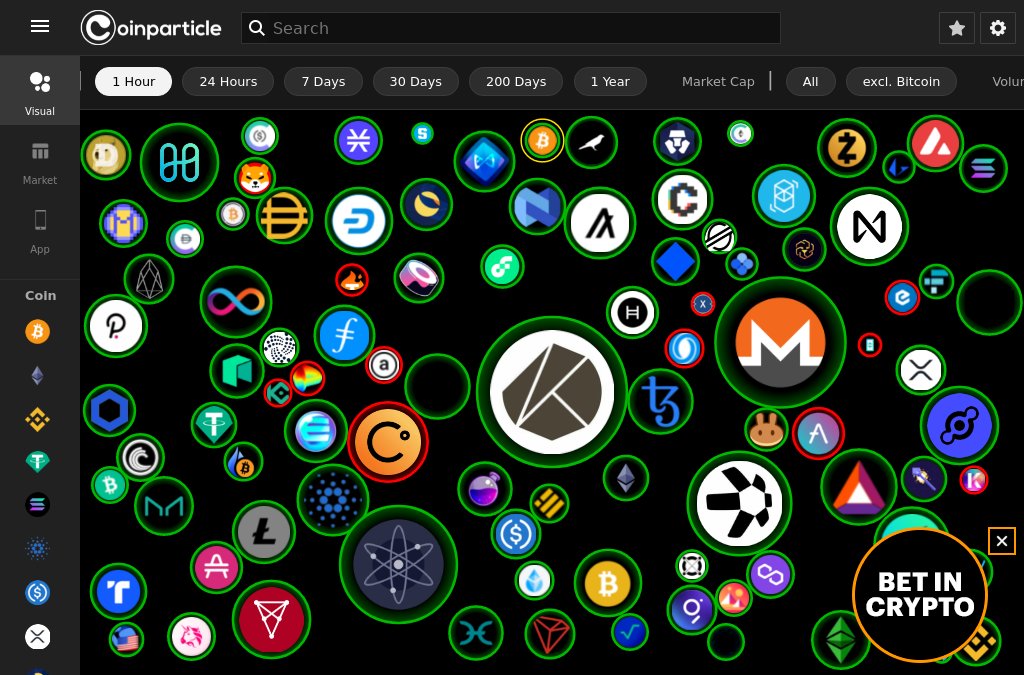Screen dimensions: 1024x675
Task: Click the NEAR Protocol bubble
Action: pyautogui.click(x=869, y=227)
